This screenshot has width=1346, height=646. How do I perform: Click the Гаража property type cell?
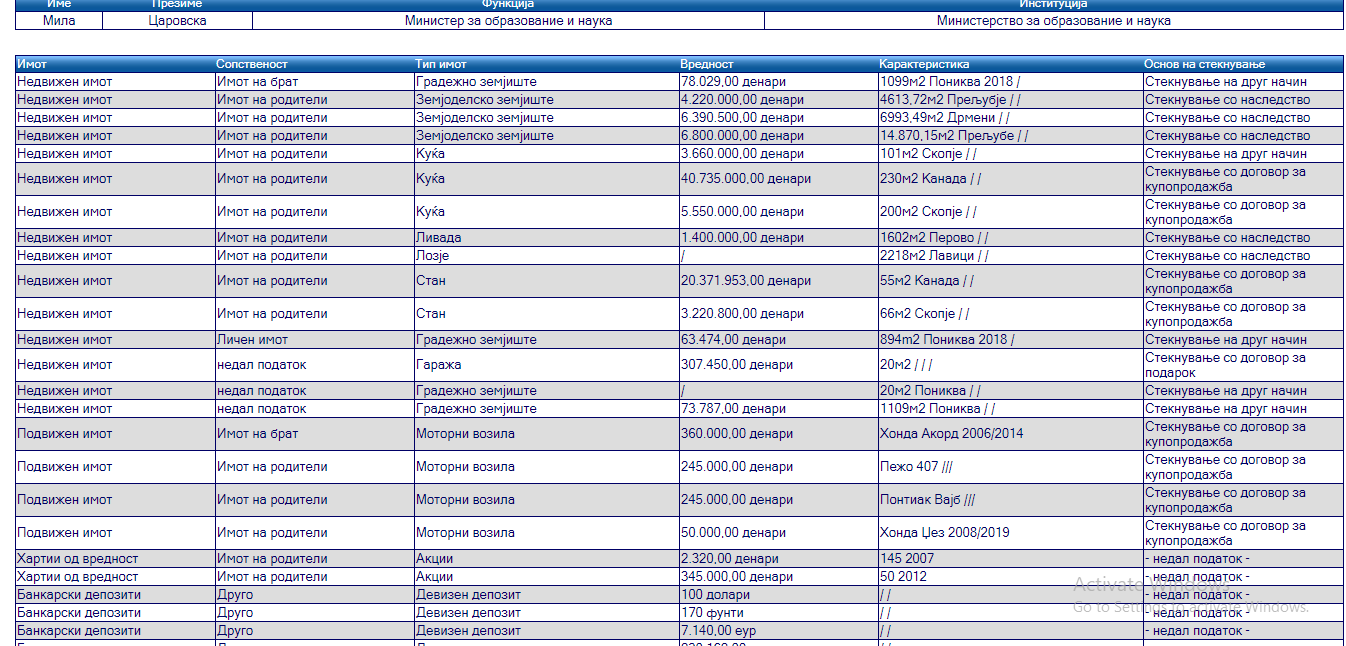pos(438,365)
